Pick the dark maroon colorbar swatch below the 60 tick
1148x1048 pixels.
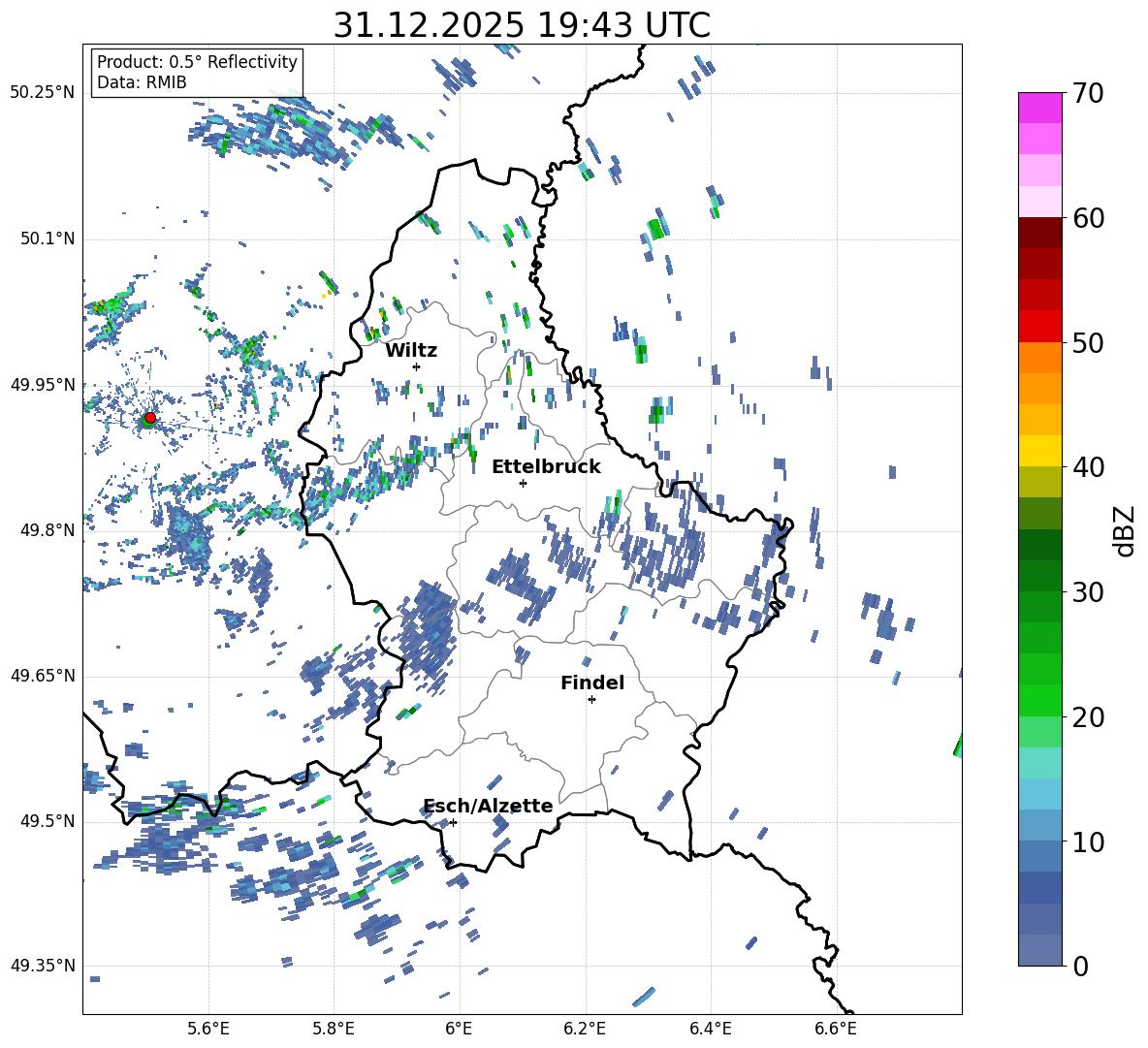click(1040, 233)
